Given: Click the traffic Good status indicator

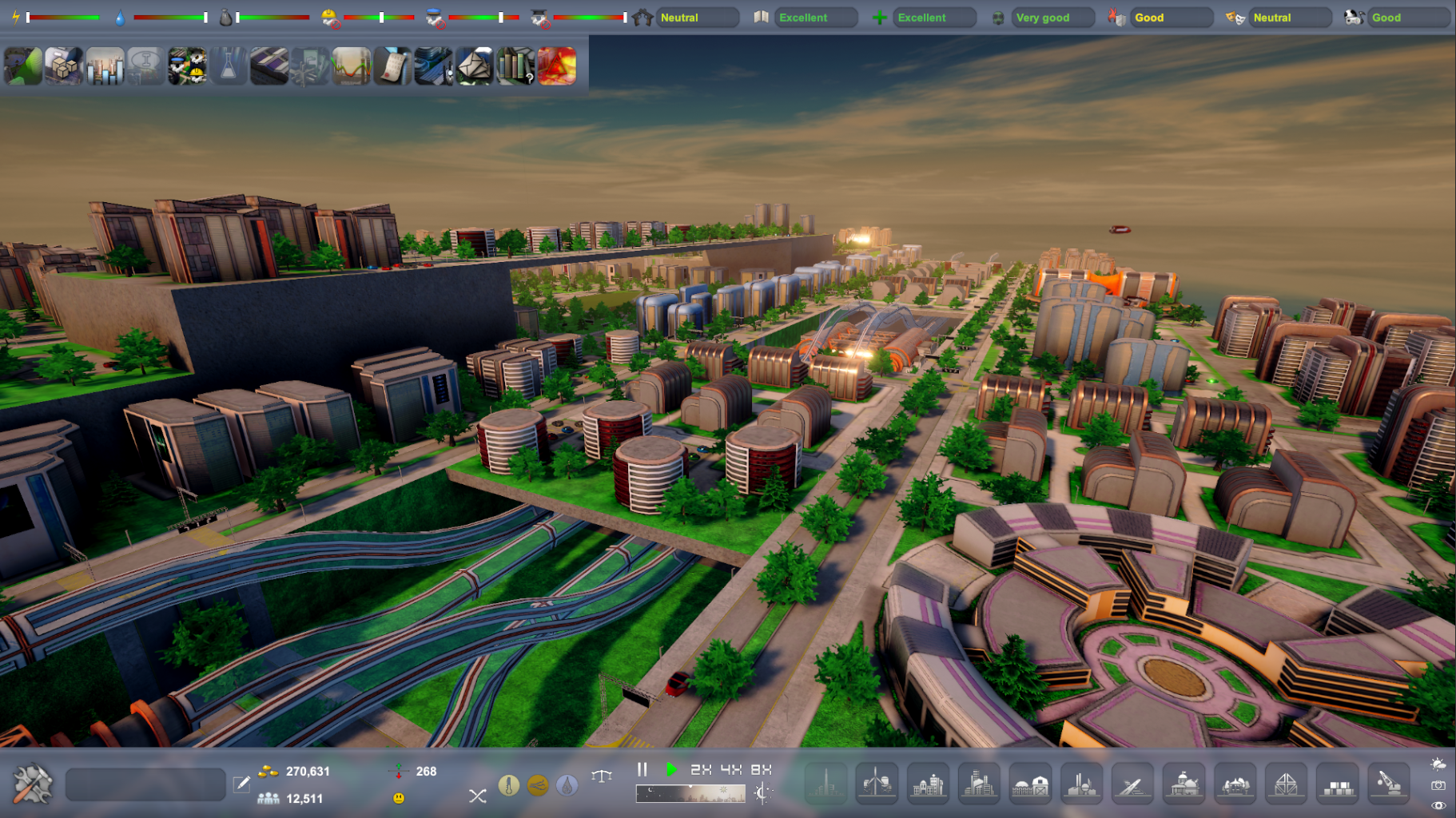Looking at the screenshot, I should [1410, 18].
